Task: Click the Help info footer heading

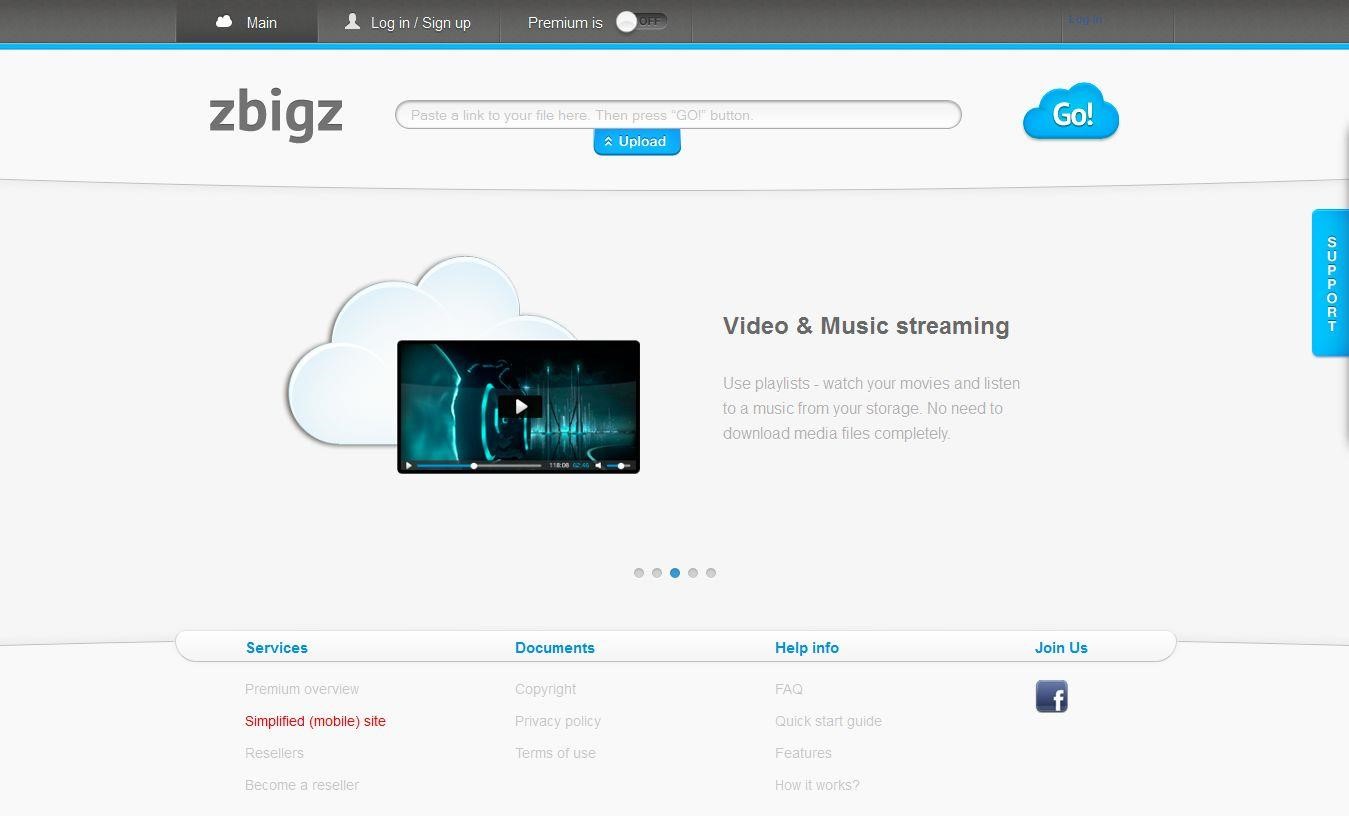Action: click(807, 648)
